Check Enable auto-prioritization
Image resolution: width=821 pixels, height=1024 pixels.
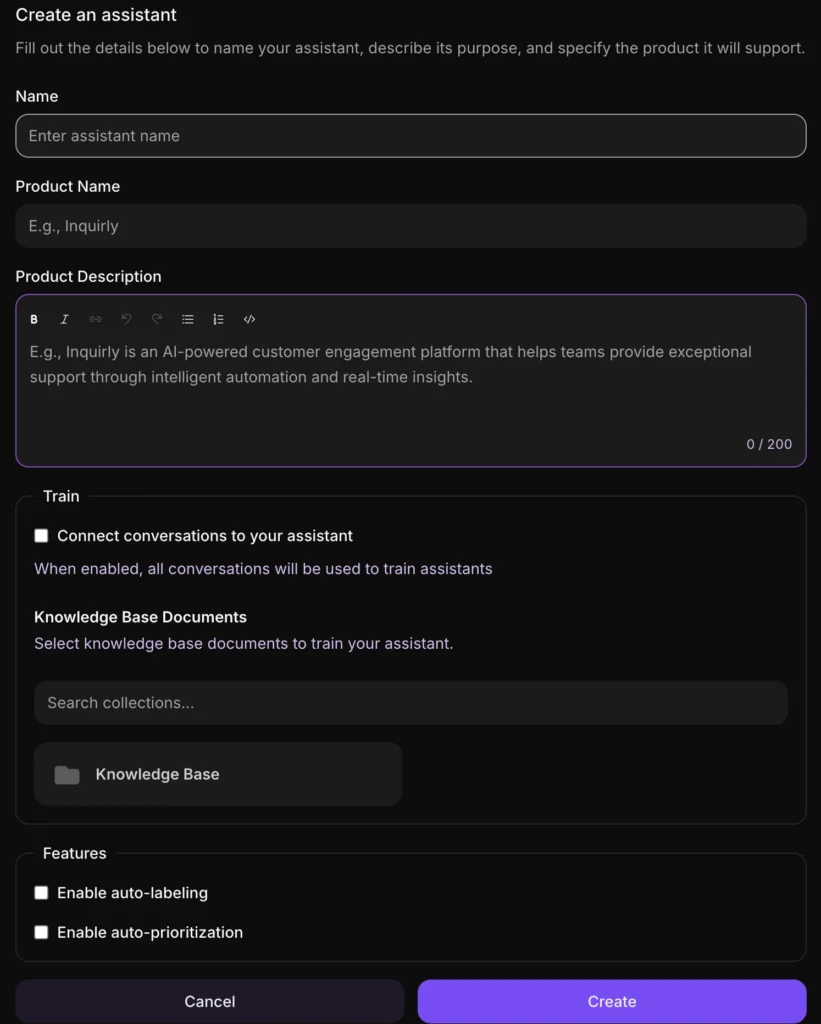click(x=41, y=932)
